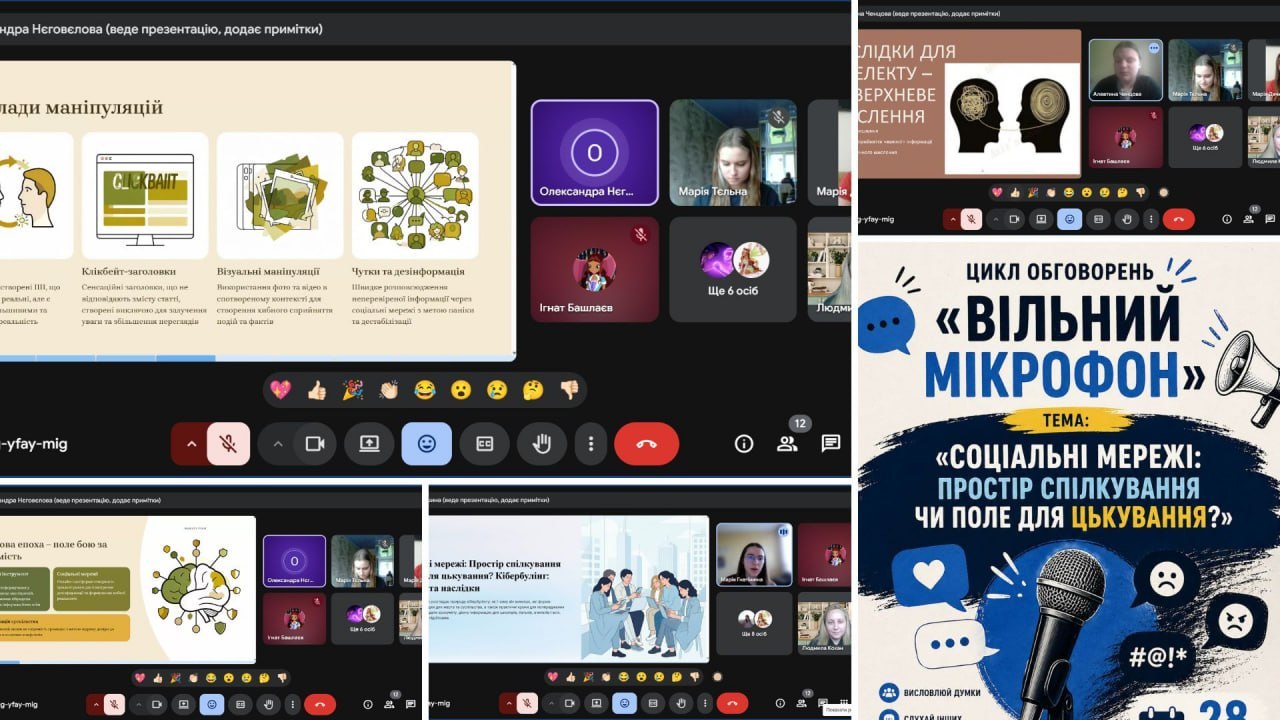Send party popper reaction in the largest call
The height and width of the screenshot is (720, 1280).
click(x=353, y=390)
